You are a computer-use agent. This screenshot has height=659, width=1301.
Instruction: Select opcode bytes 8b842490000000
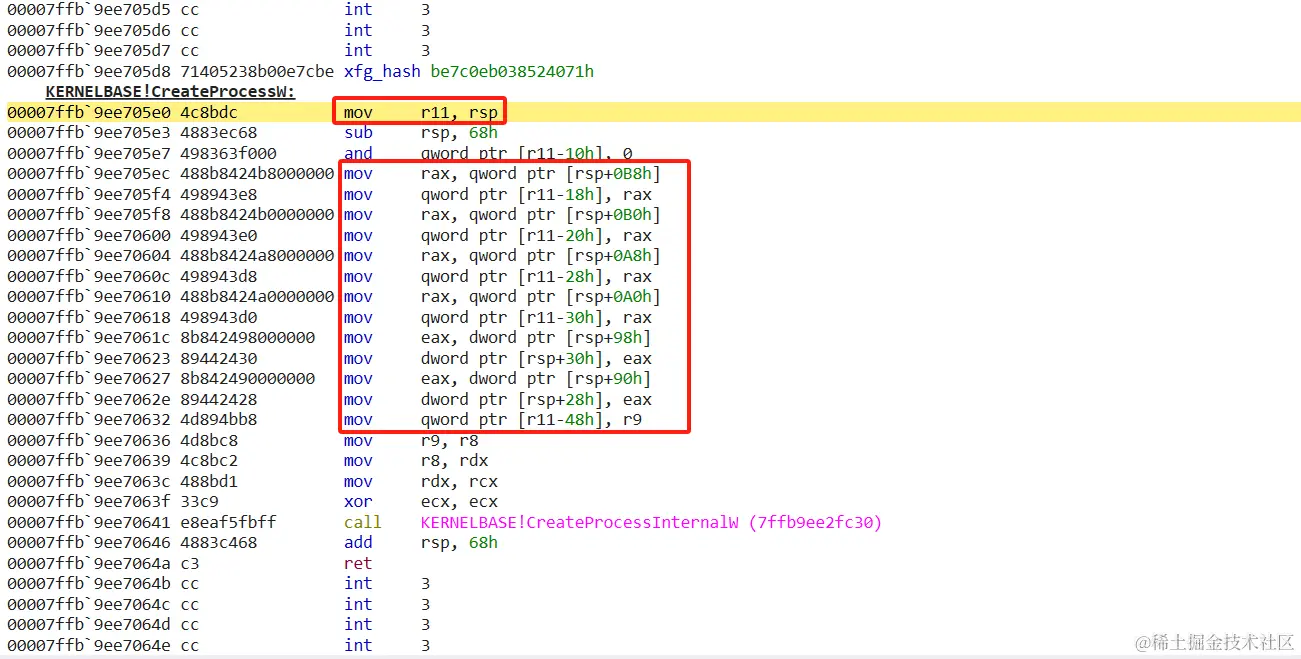tap(247, 379)
